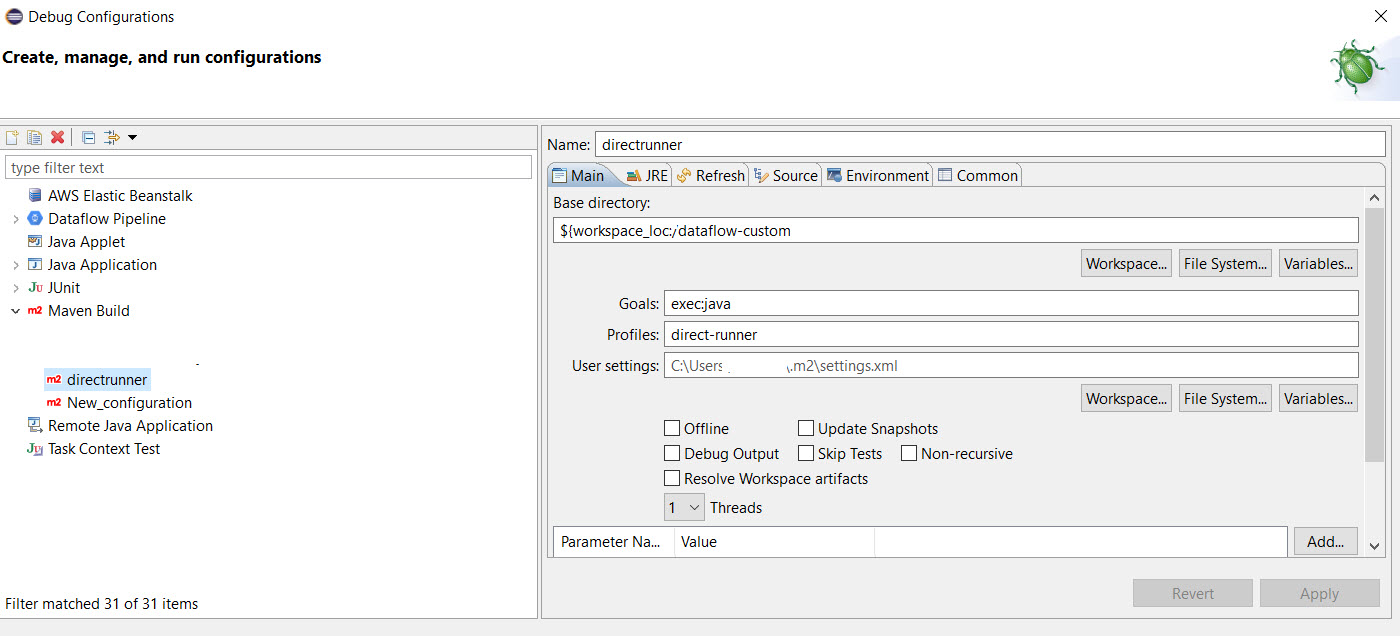Enable Update Snapshots checkbox

click(806, 428)
